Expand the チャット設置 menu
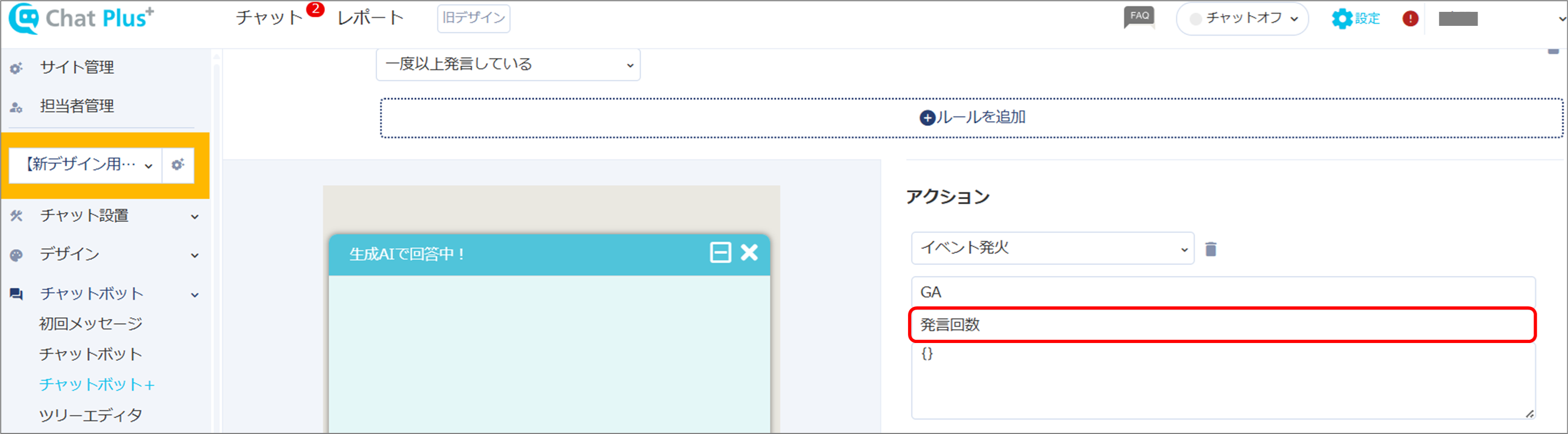 (x=195, y=216)
